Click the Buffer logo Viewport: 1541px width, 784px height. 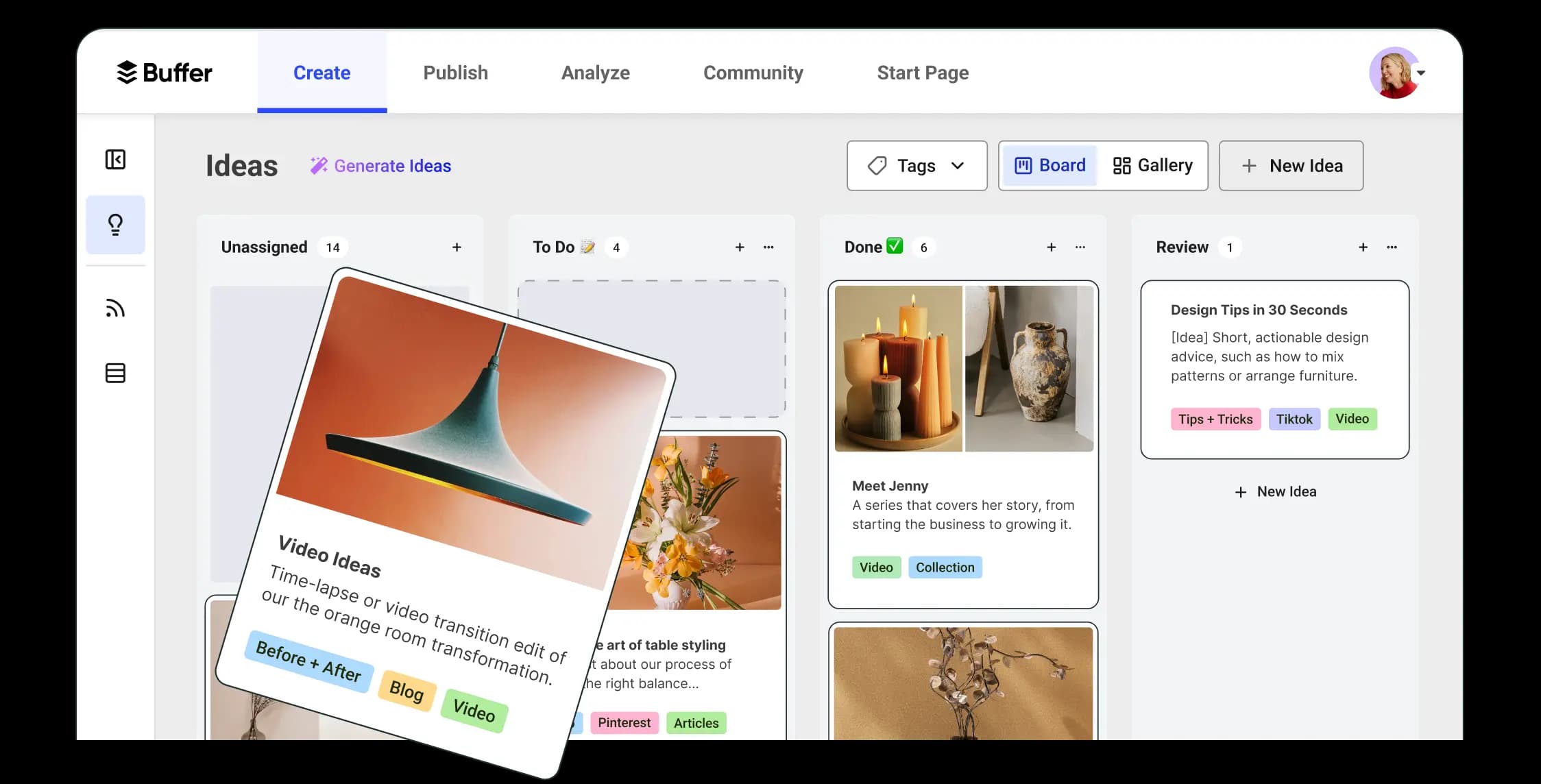(x=165, y=73)
